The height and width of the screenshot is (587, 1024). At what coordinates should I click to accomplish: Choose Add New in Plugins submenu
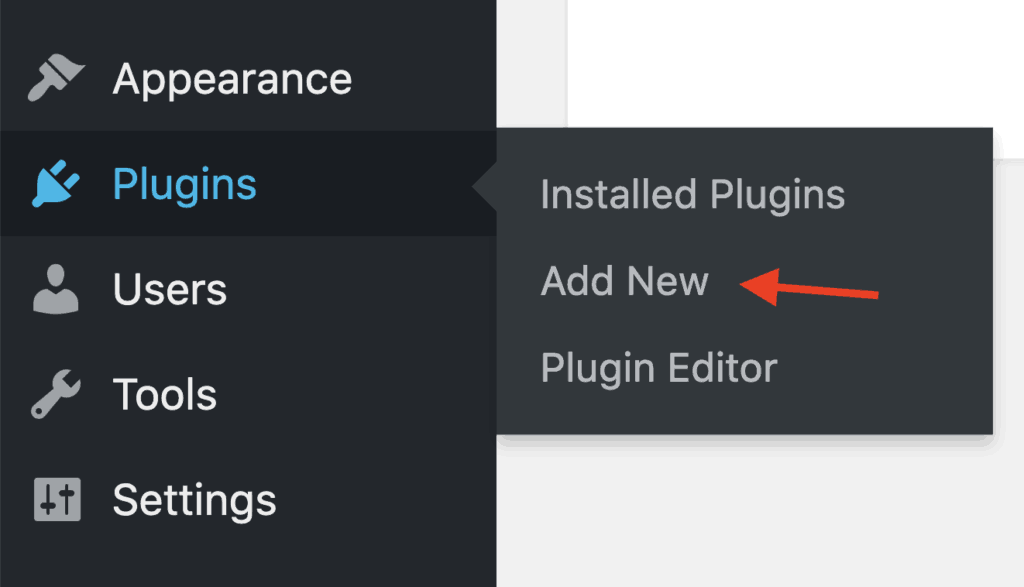[x=625, y=281]
